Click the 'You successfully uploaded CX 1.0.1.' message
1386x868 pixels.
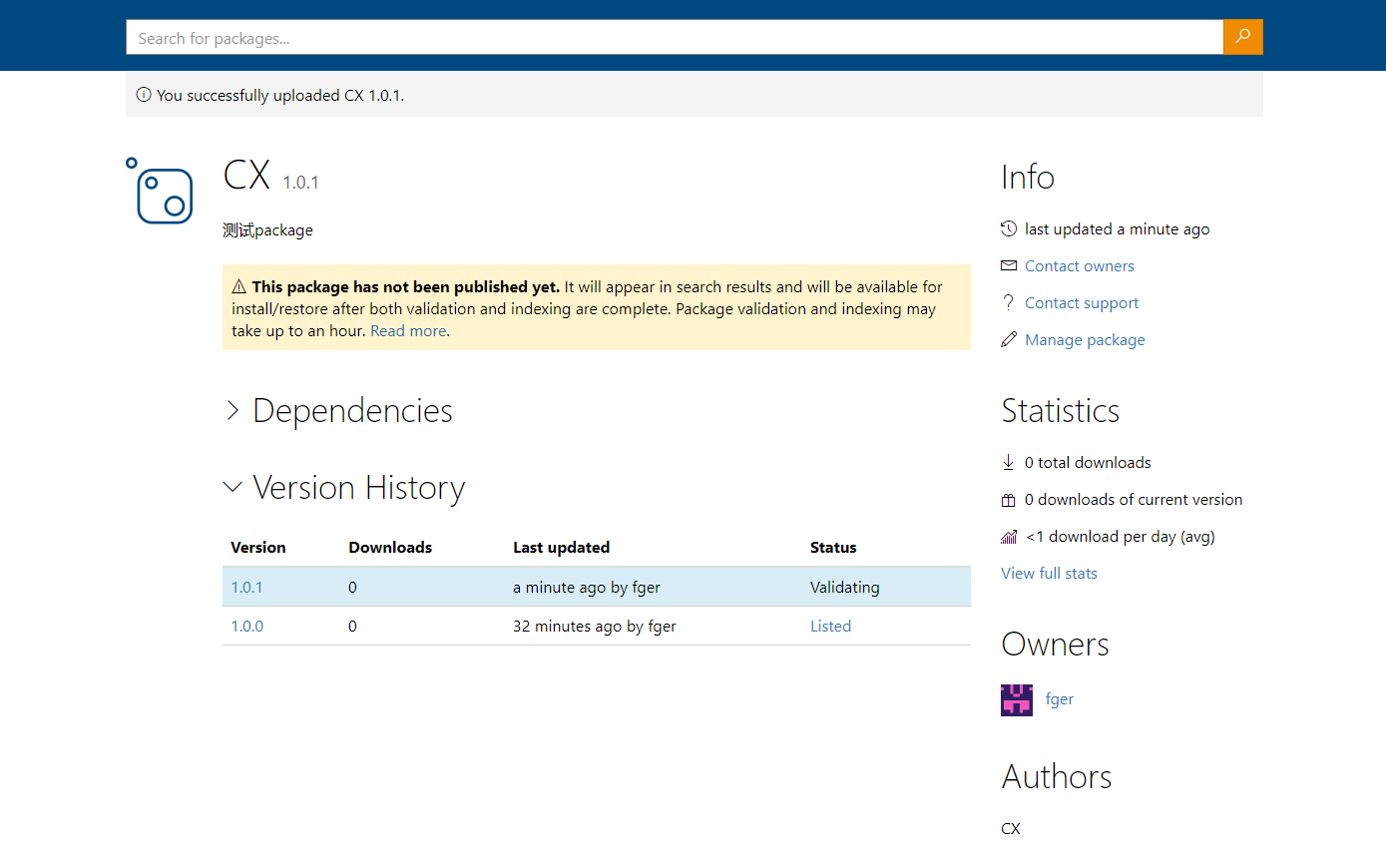coord(280,95)
